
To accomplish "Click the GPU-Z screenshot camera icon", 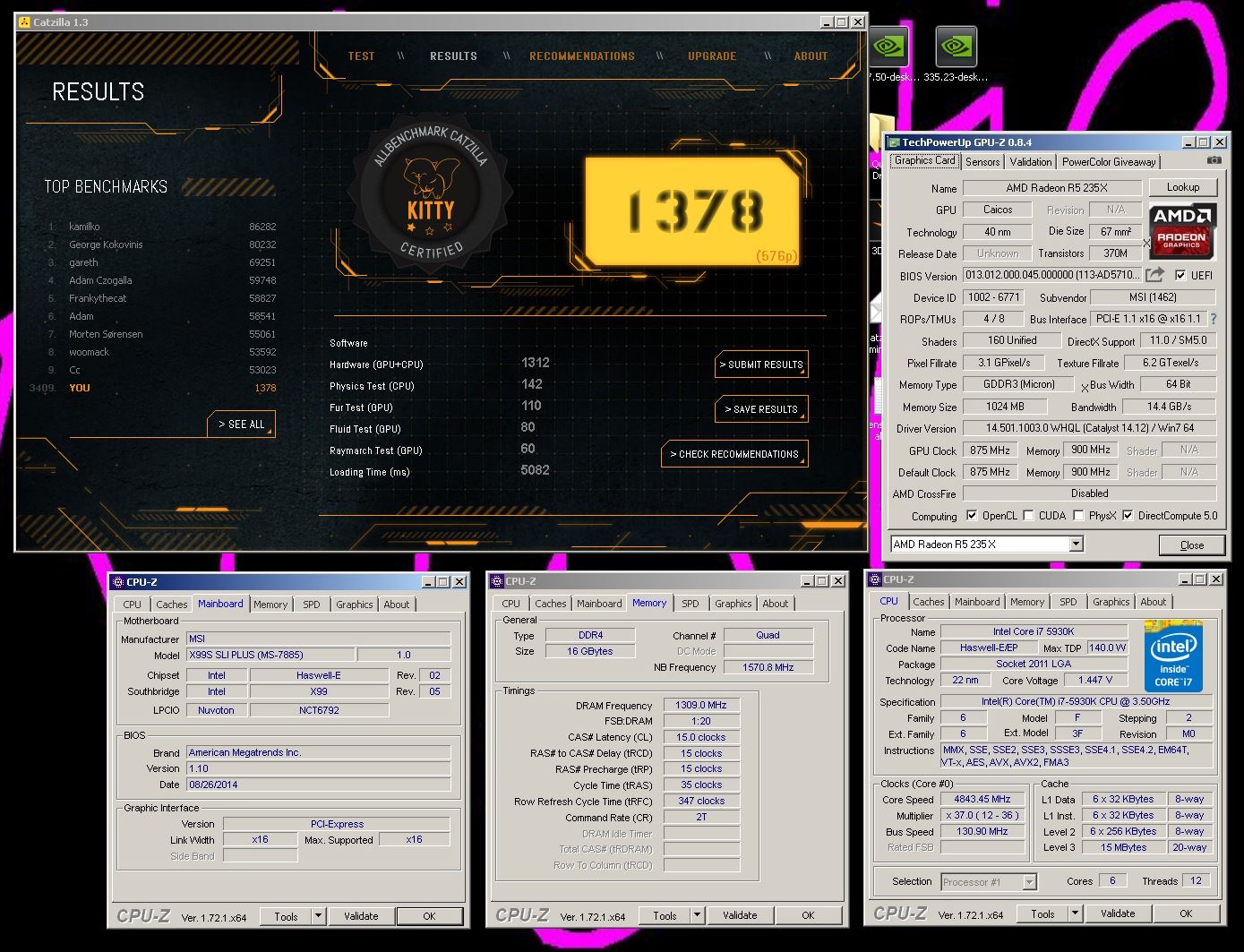I will coord(1214,160).
